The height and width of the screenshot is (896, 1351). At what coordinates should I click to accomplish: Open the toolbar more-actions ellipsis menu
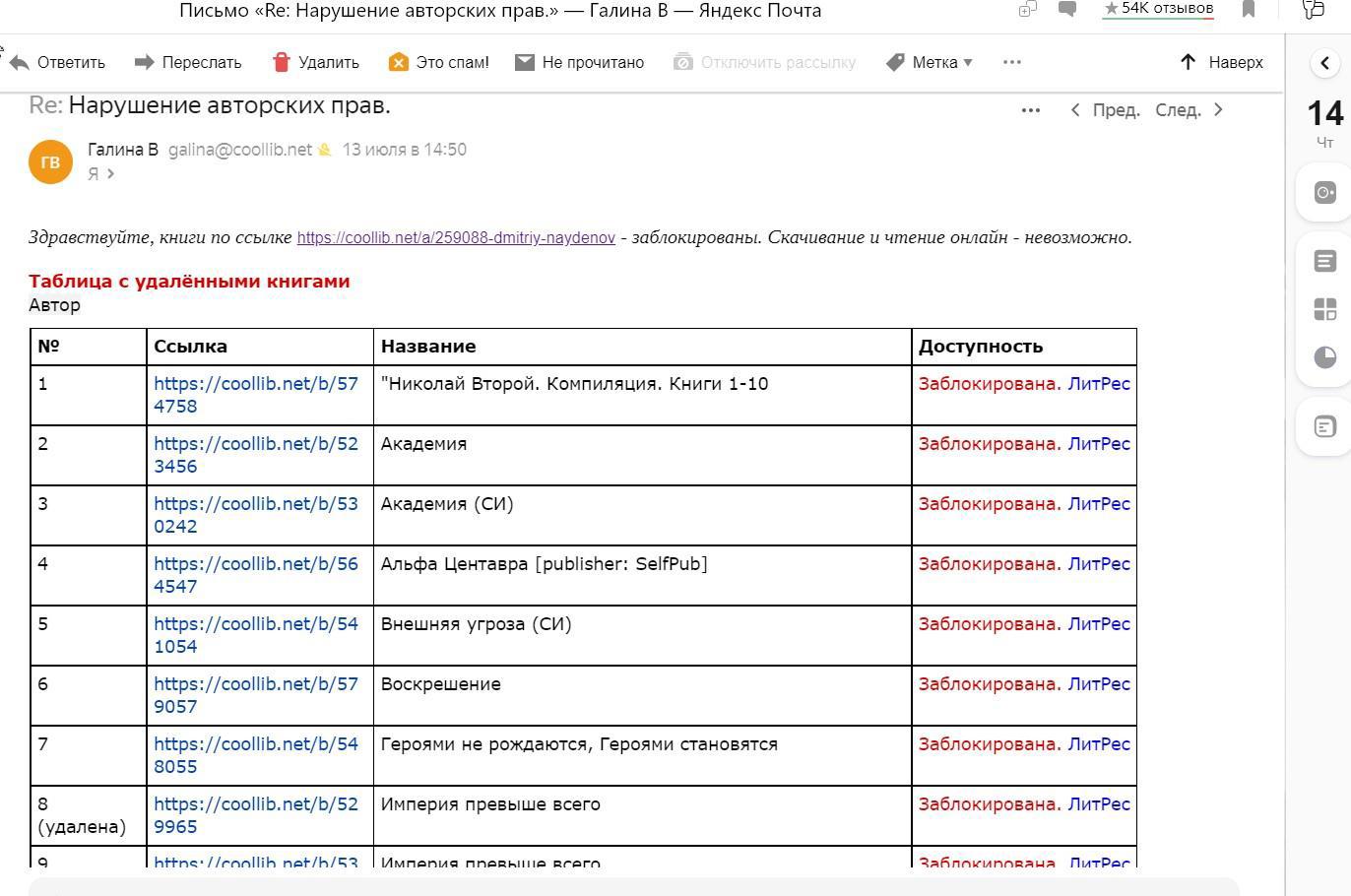point(1011,62)
